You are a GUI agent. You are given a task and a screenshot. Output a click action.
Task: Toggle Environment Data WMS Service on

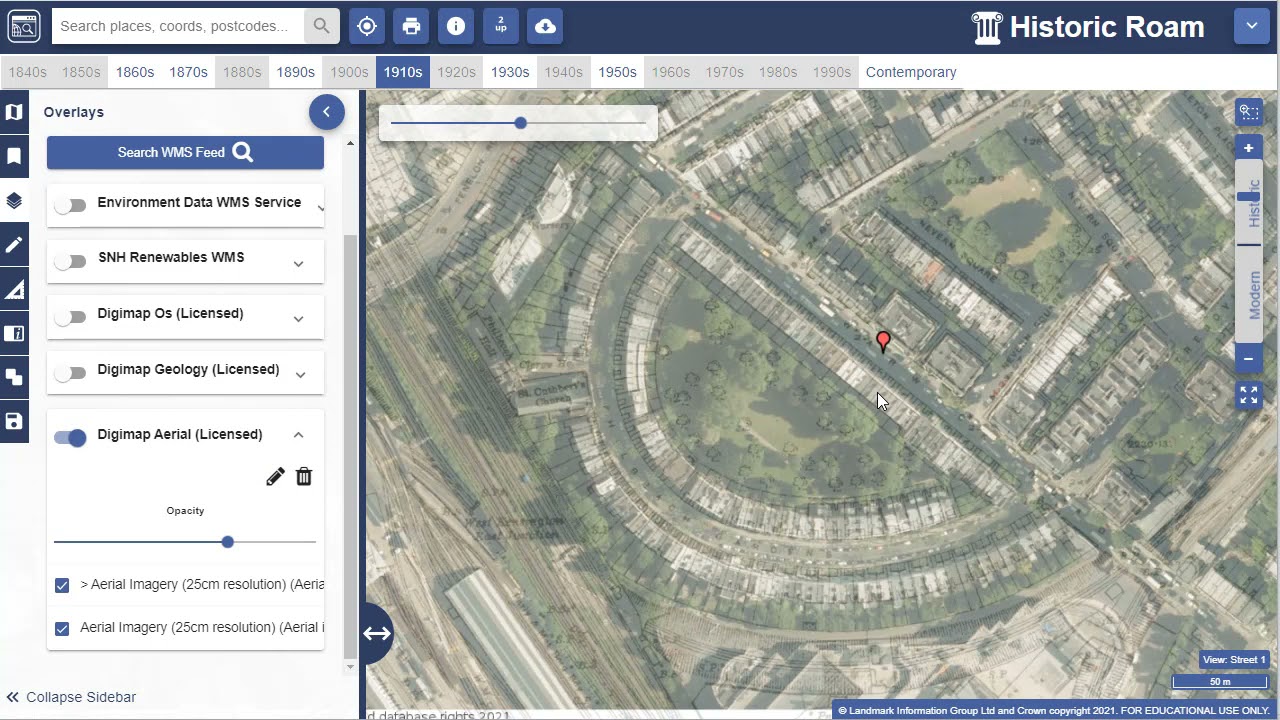pyautogui.click(x=70, y=205)
